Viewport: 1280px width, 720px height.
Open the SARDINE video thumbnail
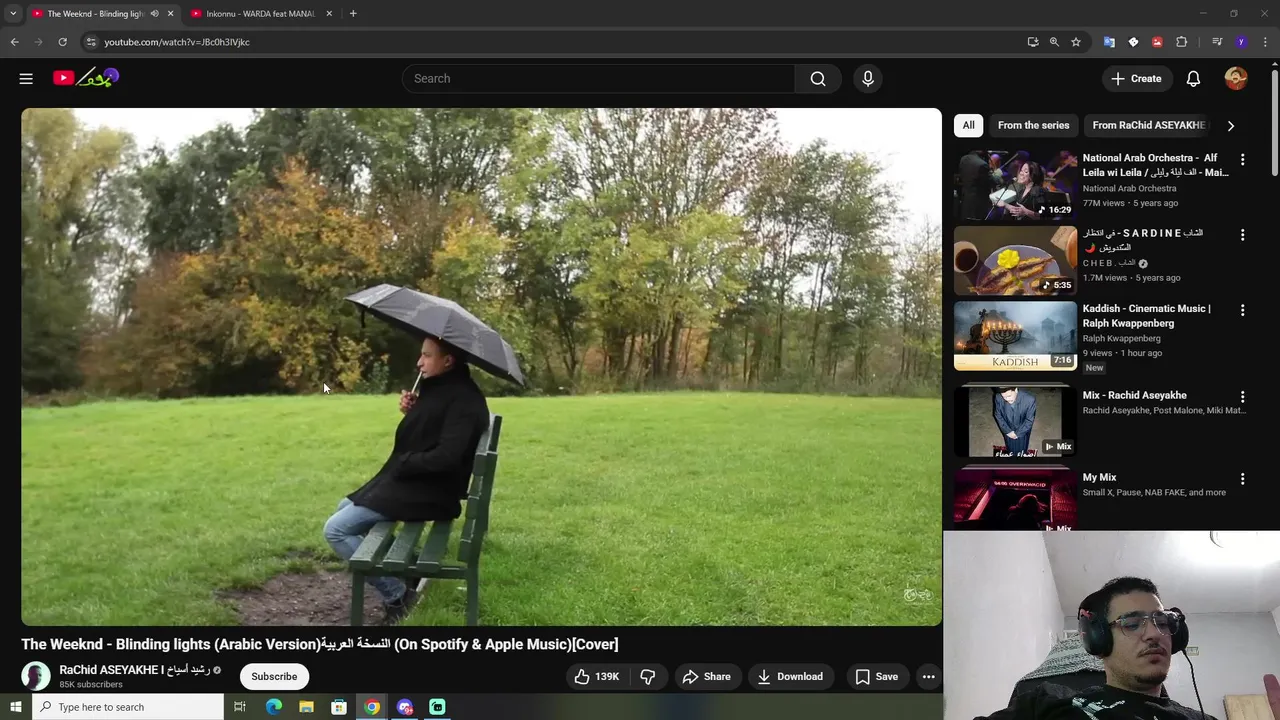pos(1015,261)
